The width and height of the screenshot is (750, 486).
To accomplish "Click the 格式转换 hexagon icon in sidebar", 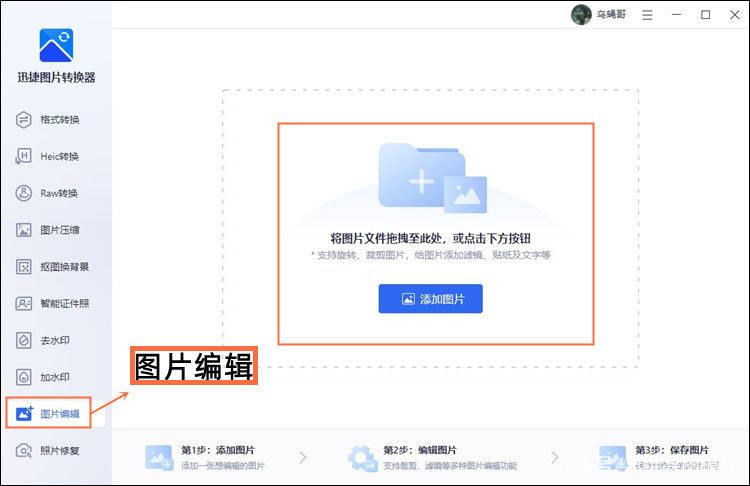I will 23,120.
